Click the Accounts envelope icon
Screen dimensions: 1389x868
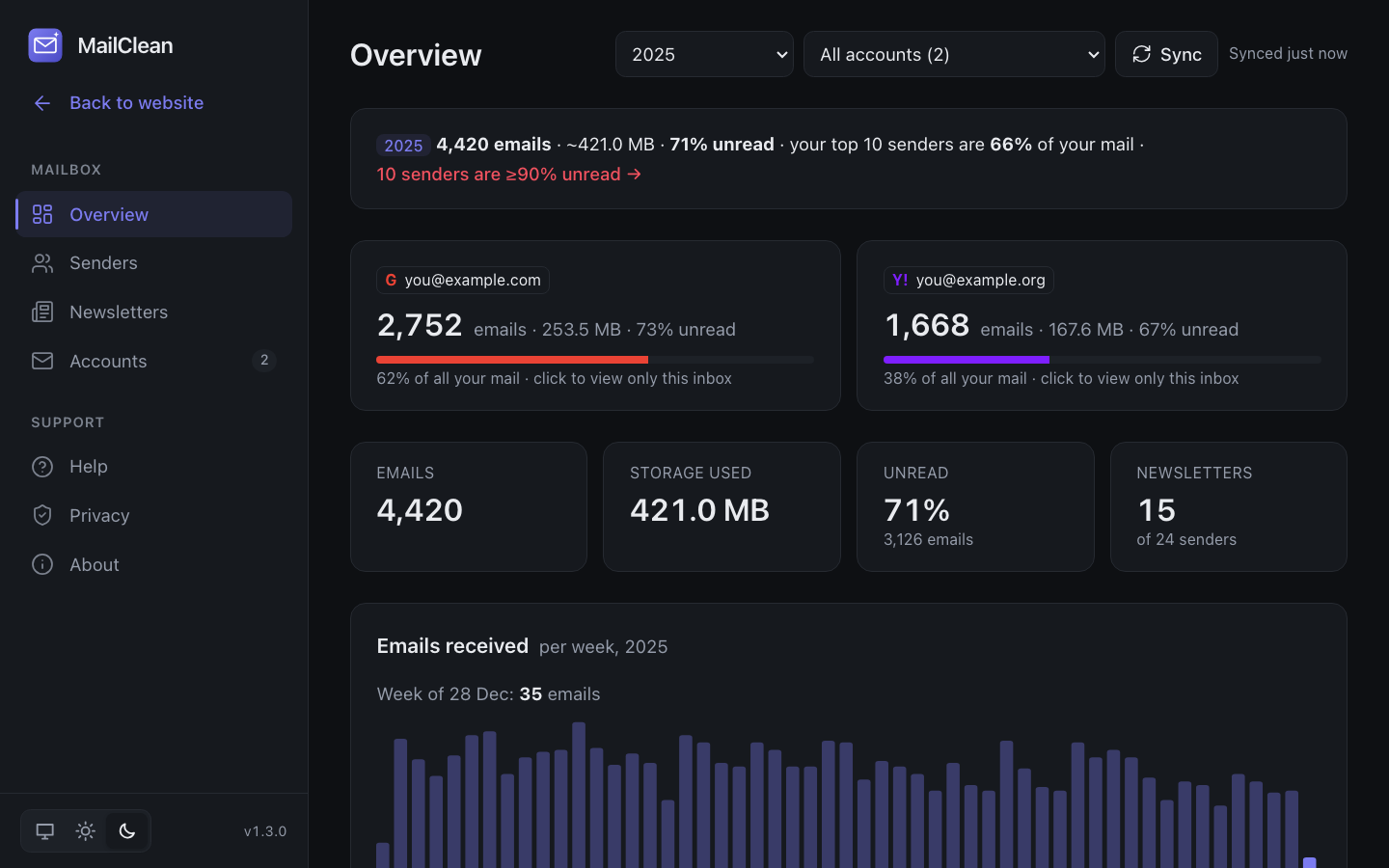pyautogui.click(x=42, y=361)
